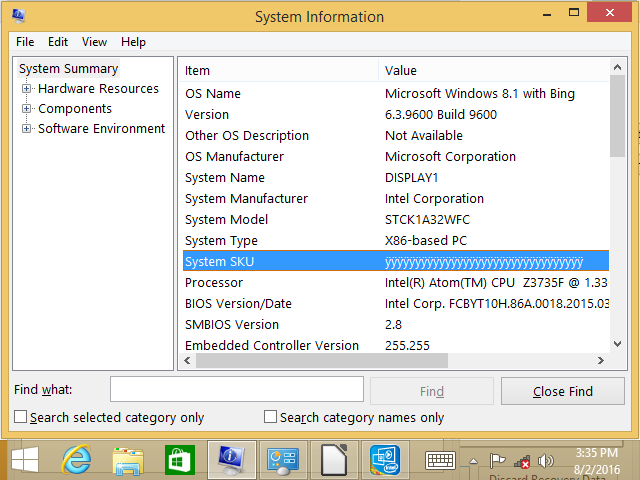Open the touch keyboard from taskbar
640x480 pixels.
click(440, 461)
